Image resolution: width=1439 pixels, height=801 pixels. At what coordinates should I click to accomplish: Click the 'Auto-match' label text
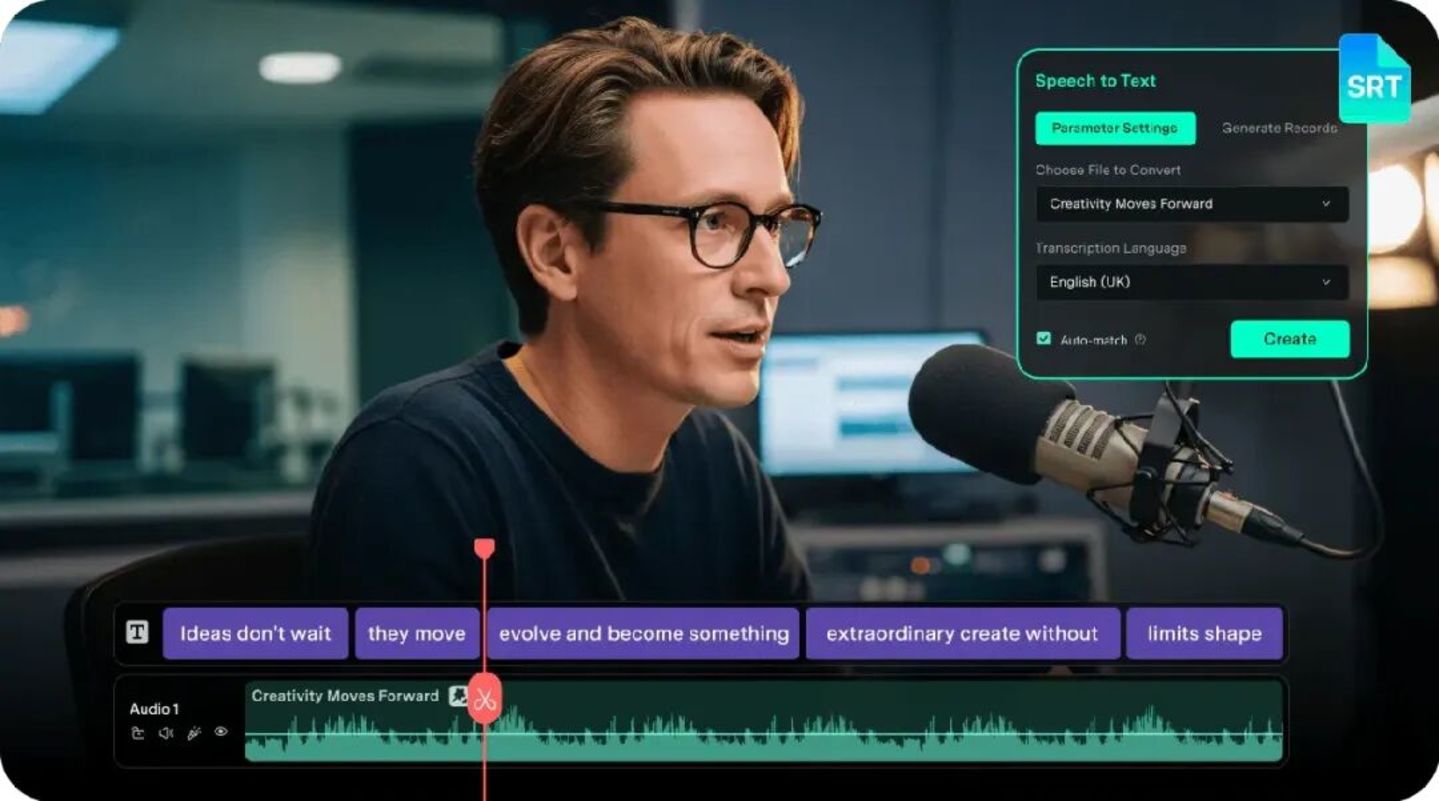pyautogui.click(x=1093, y=340)
